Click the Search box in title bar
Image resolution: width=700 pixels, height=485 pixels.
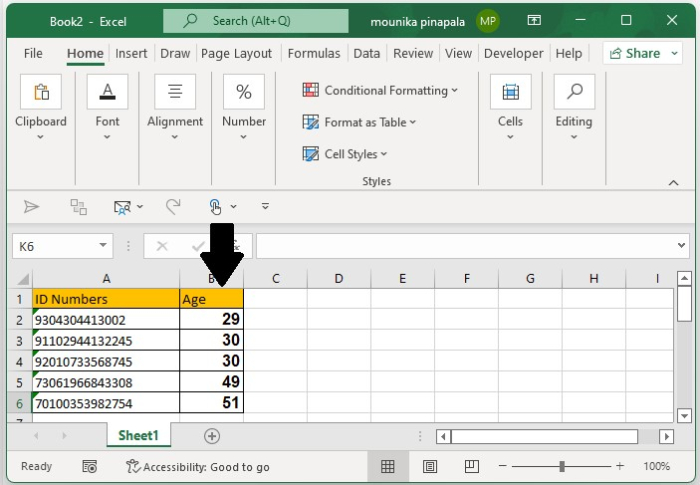[x=256, y=20]
